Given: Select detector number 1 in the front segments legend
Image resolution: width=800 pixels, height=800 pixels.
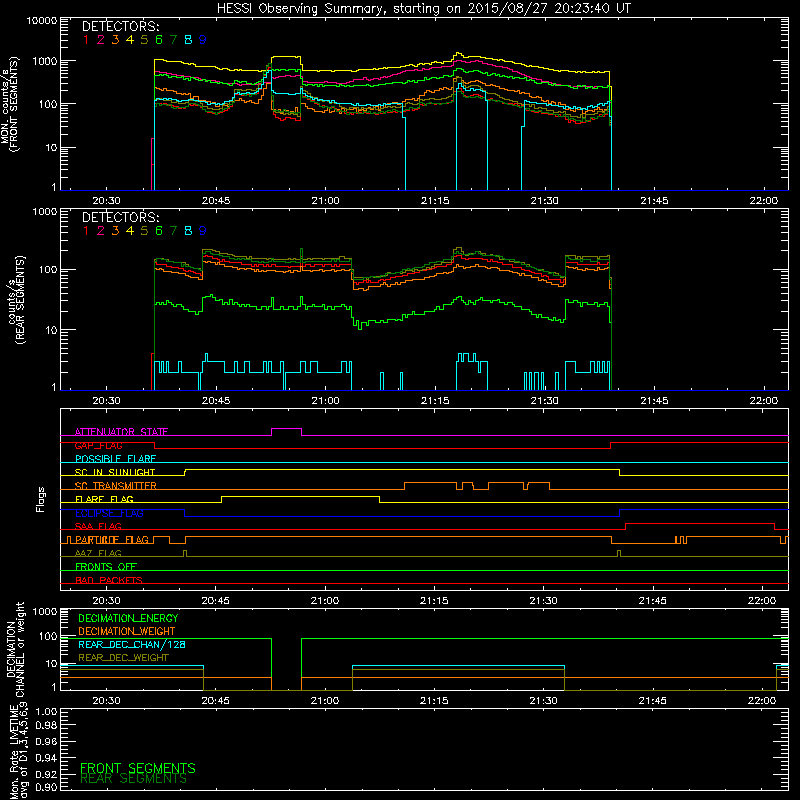Looking at the screenshot, I should point(86,40).
